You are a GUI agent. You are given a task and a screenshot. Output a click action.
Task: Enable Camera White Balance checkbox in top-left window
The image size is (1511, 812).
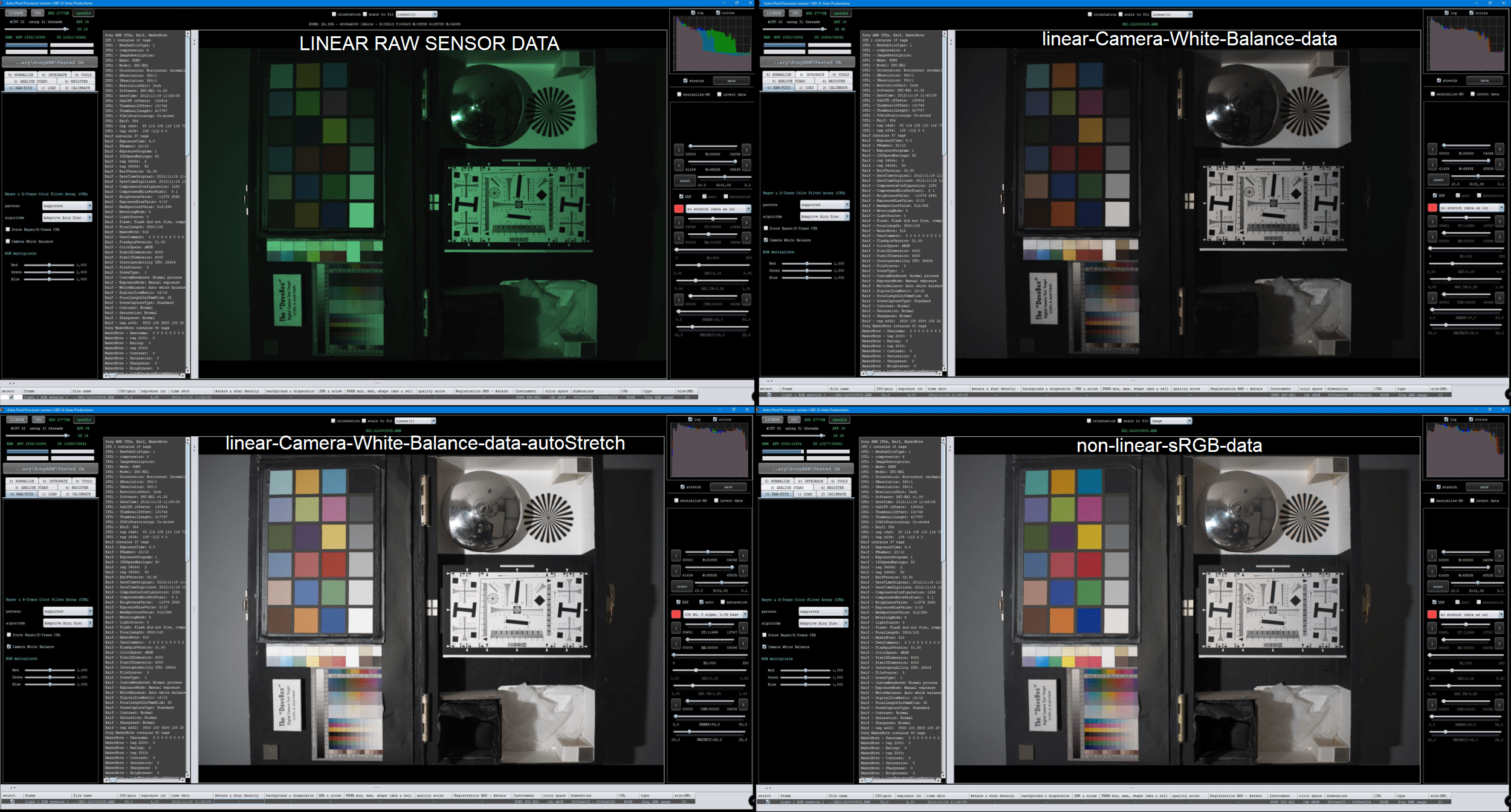point(8,242)
